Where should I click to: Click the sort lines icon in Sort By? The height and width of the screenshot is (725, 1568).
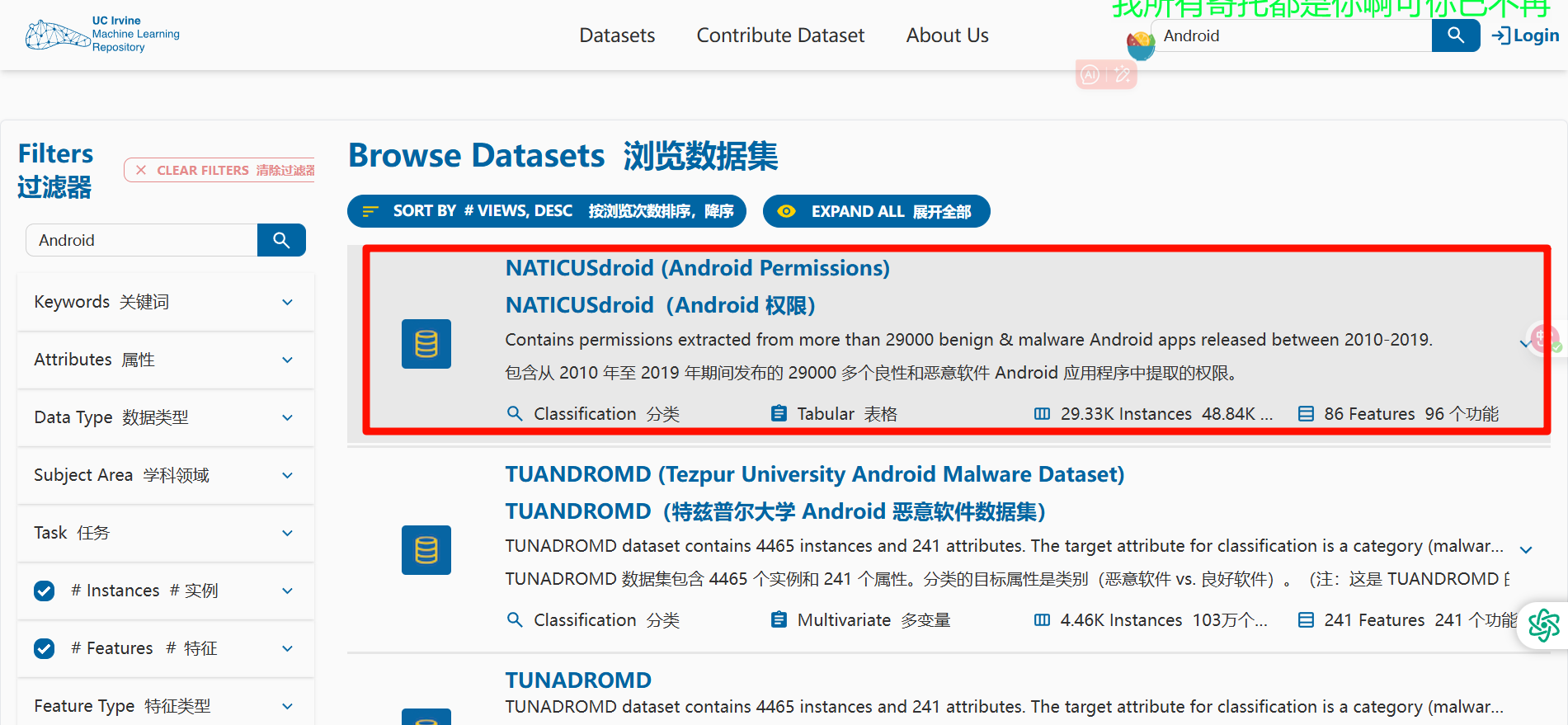[370, 211]
